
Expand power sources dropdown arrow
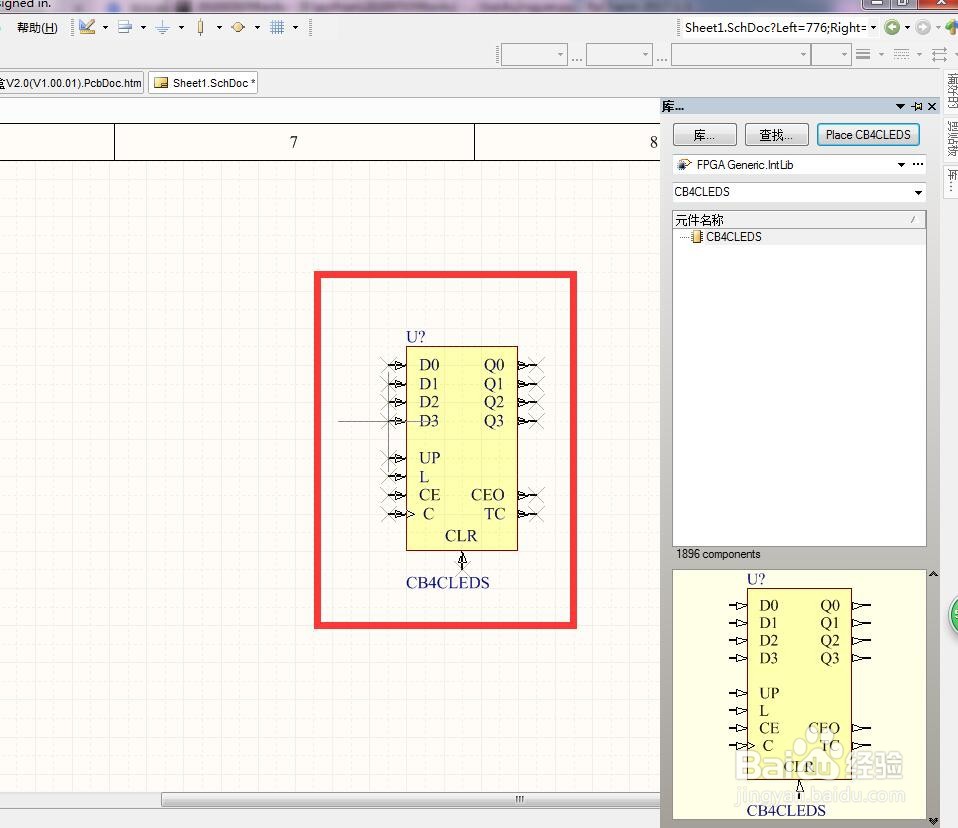tap(181, 27)
